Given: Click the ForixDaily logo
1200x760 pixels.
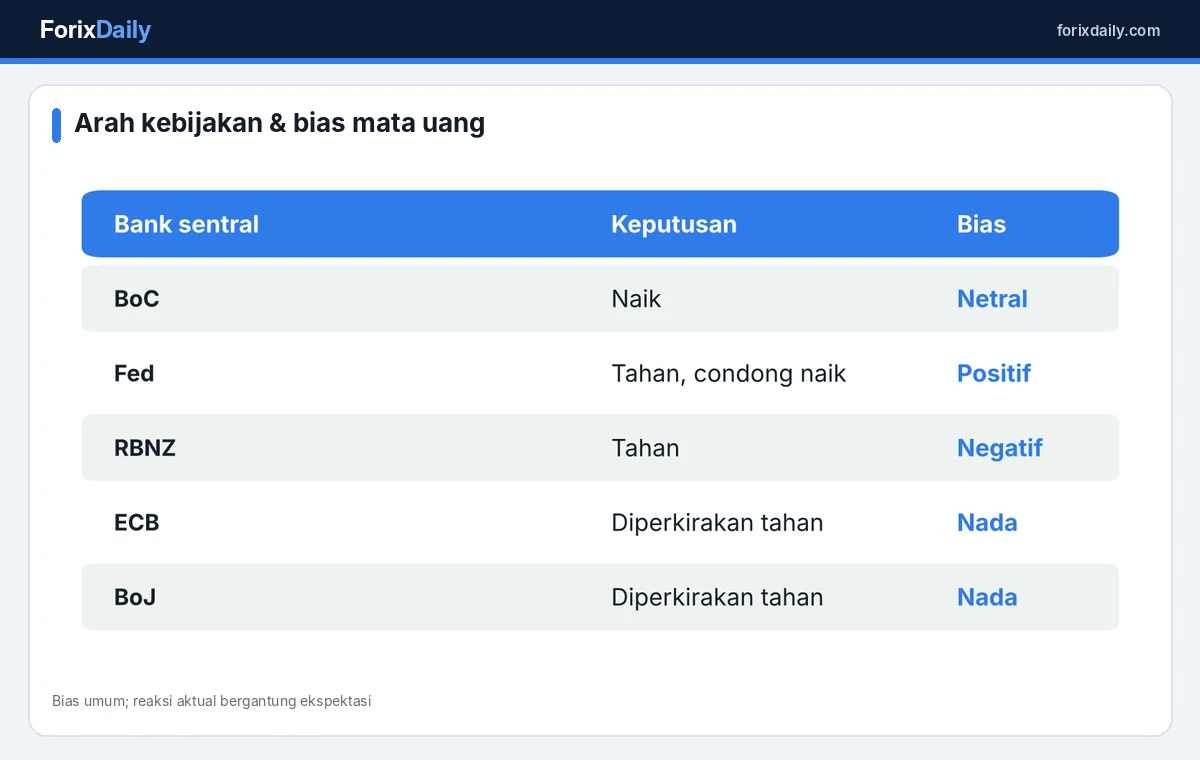Looking at the screenshot, I should tap(95, 30).
